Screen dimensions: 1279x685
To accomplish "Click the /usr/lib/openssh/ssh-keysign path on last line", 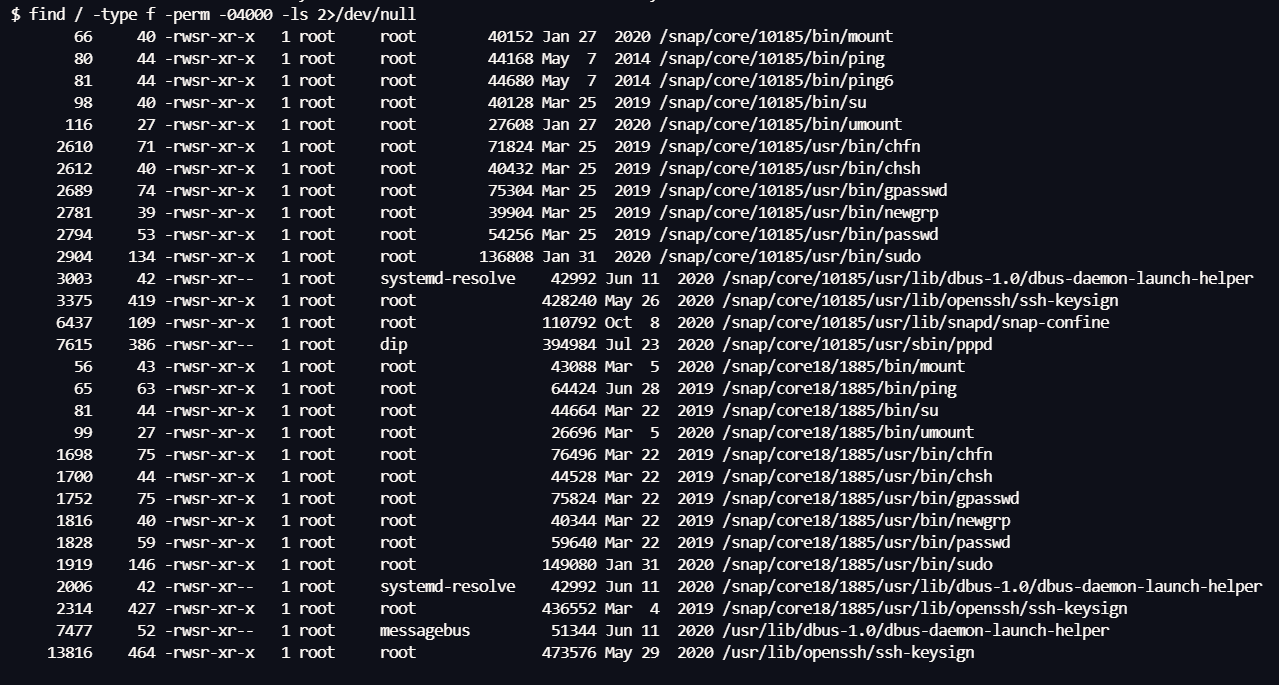I will click(x=847, y=653).
